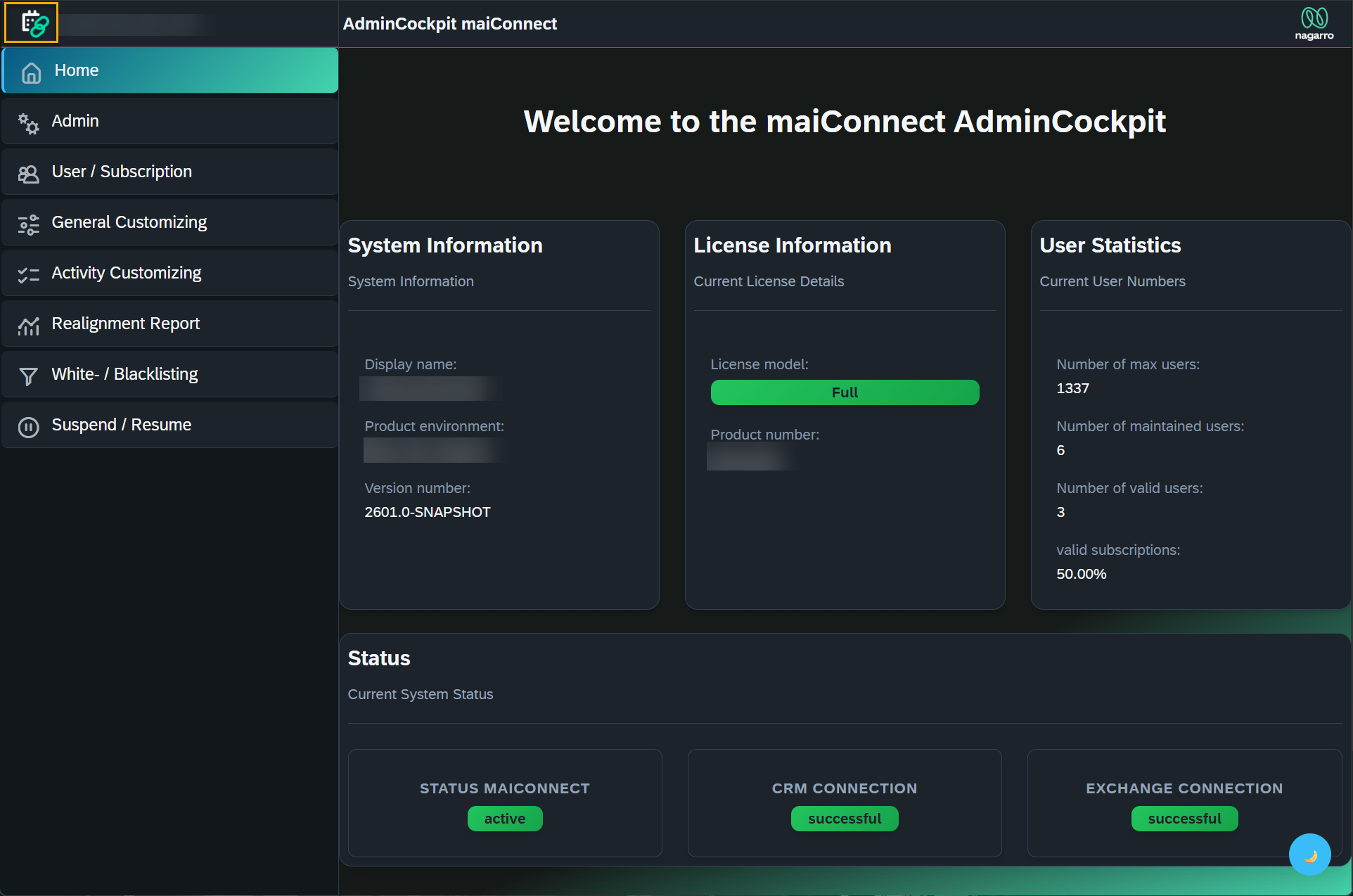Click the Exchange Connection successful badge
This screenshot has width=1353, height=896.
coord(1184,819)
